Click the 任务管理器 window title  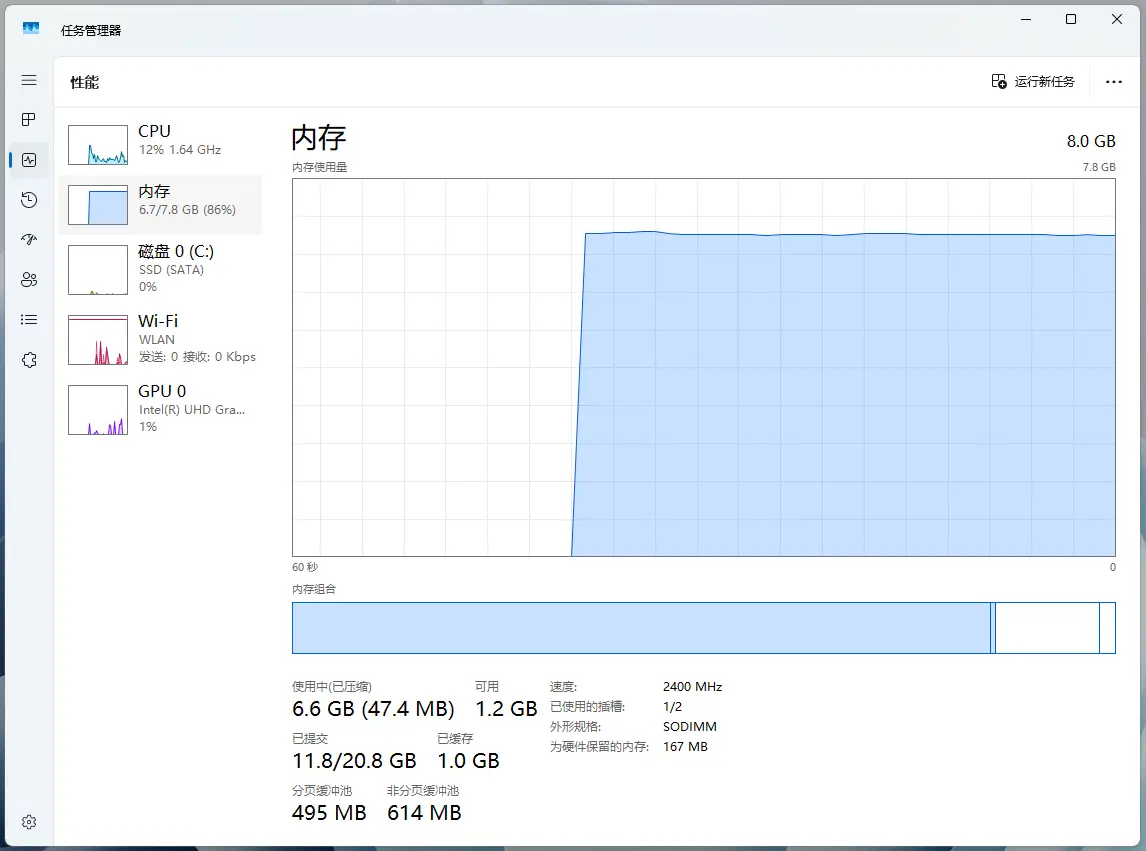coord(91,30)
